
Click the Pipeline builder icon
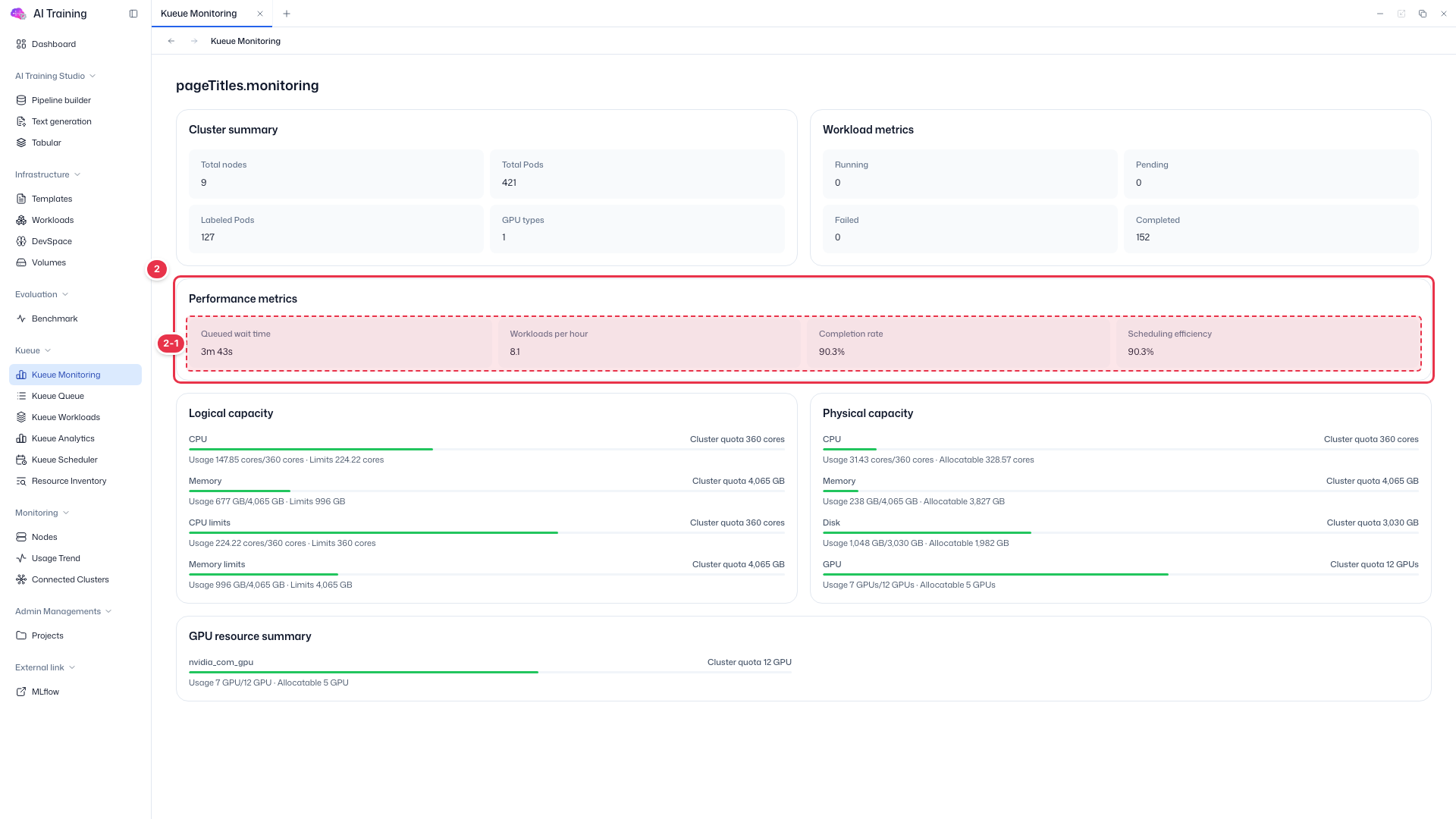[x=21, y=100]
